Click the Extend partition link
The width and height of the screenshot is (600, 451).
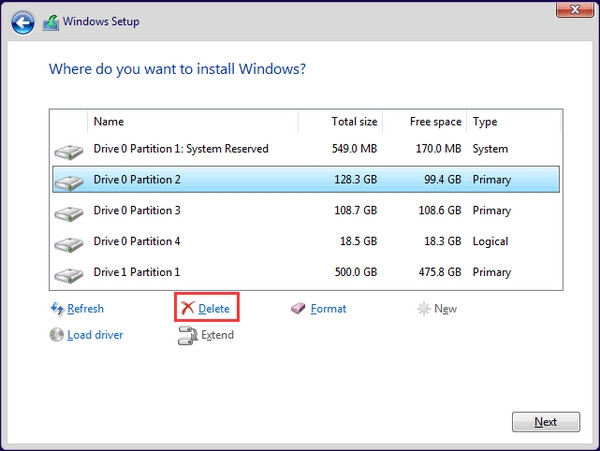pos(217,335)
